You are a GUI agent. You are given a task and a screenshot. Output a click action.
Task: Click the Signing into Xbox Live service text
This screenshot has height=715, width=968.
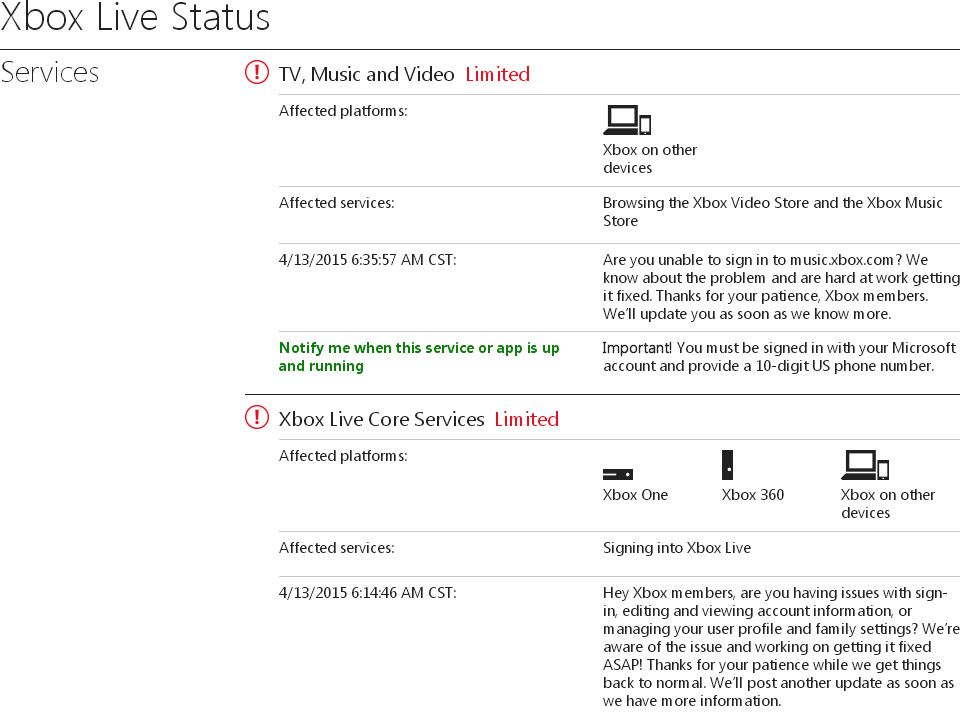click(x=677, y=548)
